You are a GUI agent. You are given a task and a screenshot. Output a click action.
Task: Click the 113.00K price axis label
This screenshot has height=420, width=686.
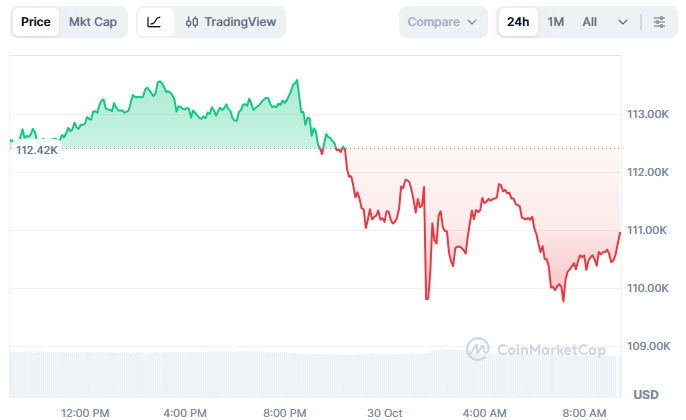(646, 114)
